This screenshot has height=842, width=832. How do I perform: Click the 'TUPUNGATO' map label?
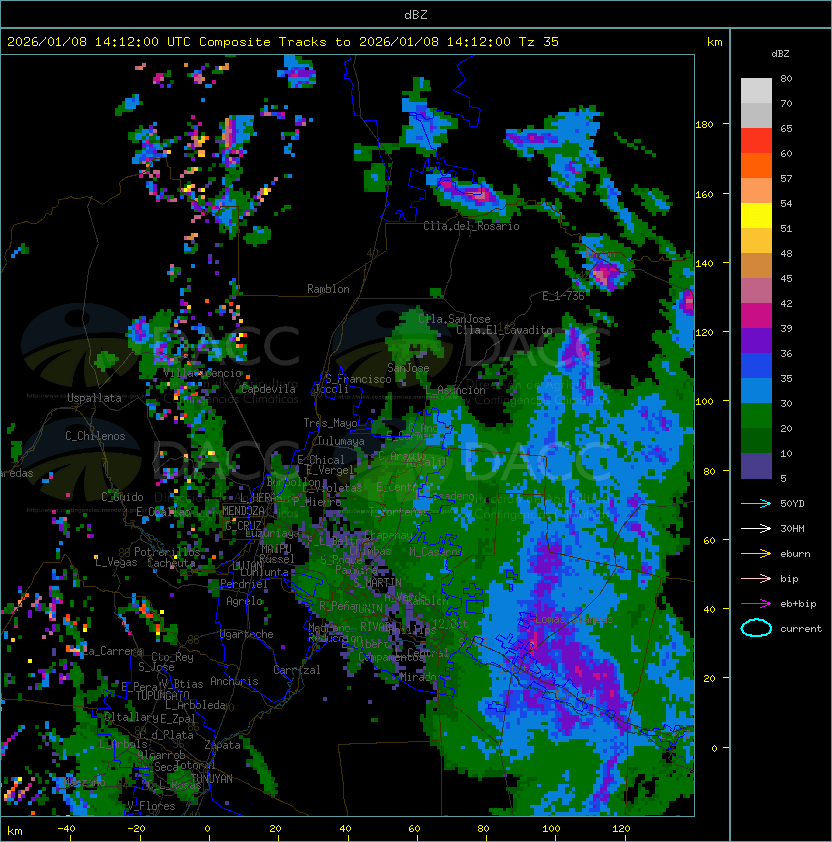162,696
